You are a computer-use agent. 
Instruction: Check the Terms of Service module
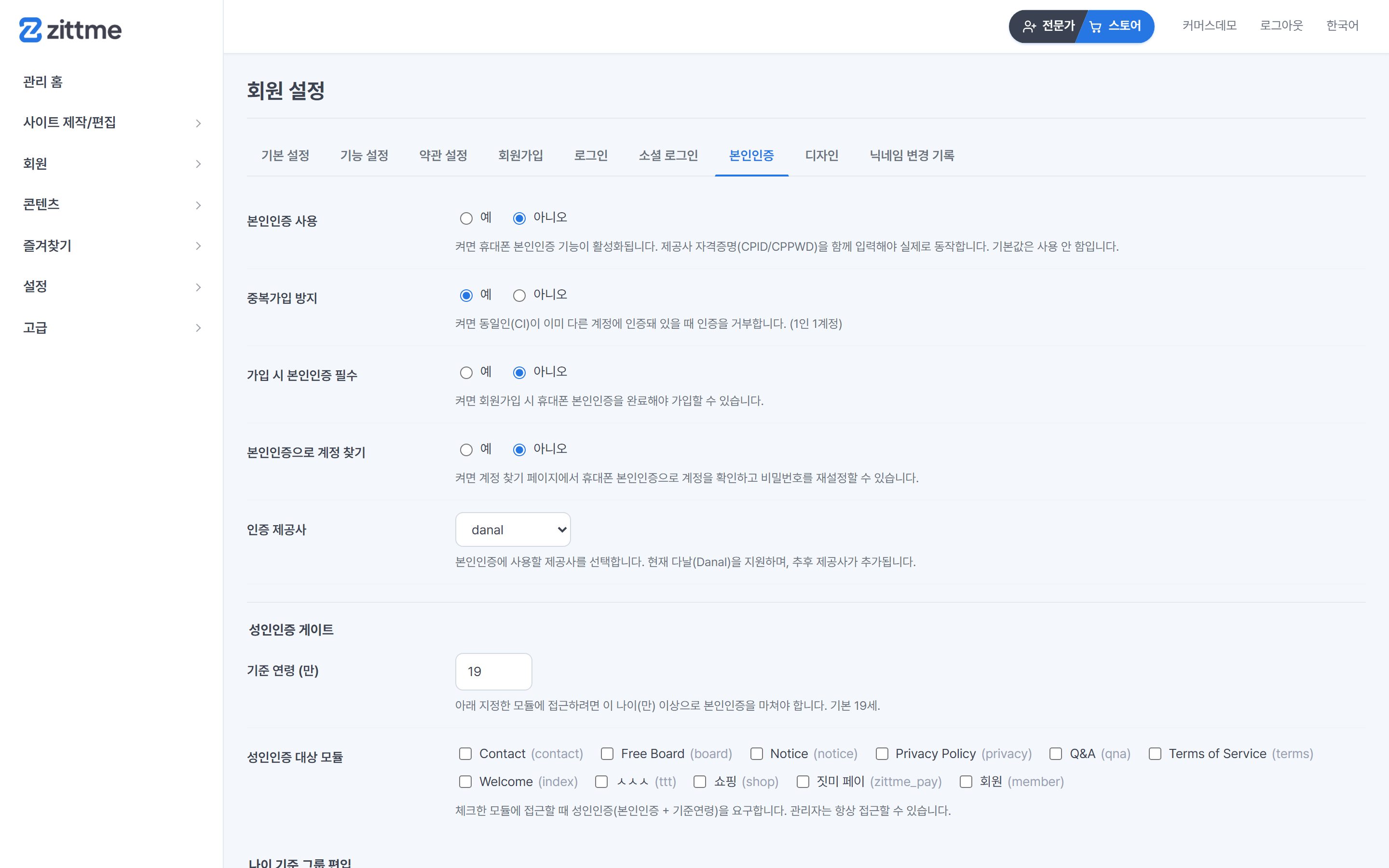tap(1155, 754)
